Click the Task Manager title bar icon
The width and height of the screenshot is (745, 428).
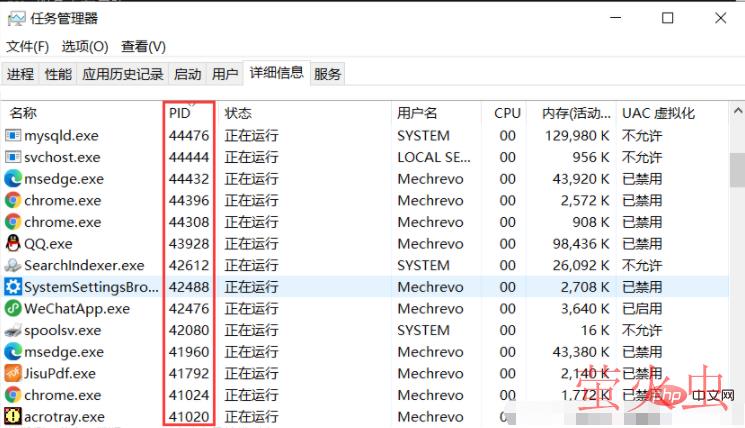coord(14,18)
